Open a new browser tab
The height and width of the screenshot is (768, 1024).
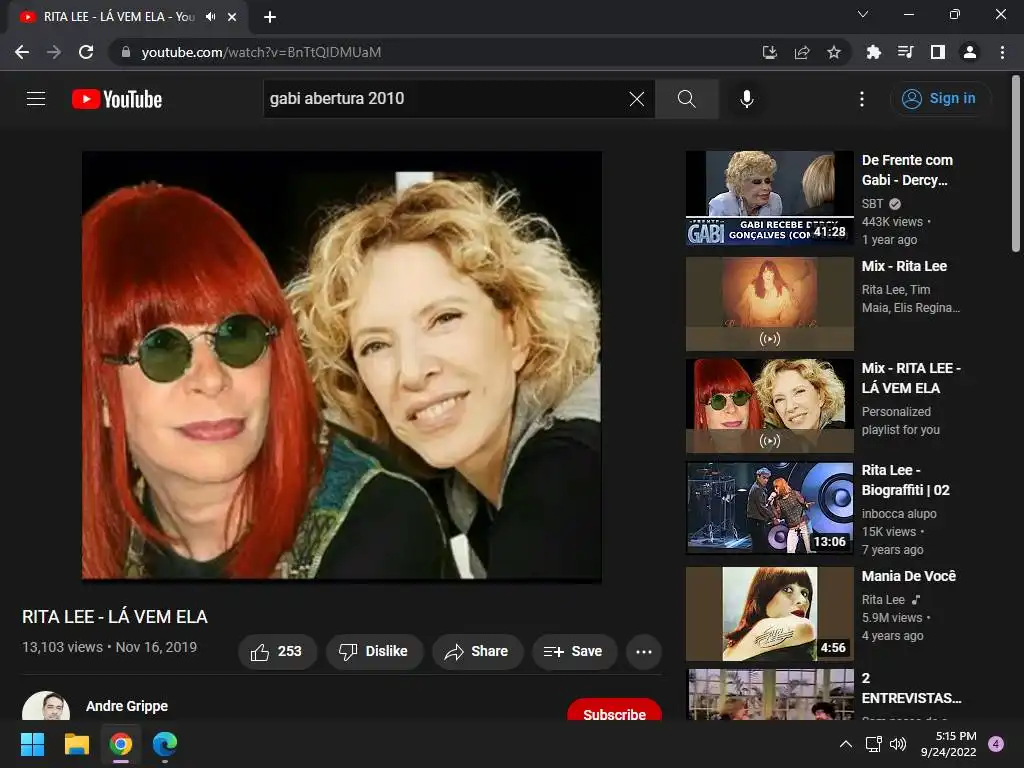point(270,17)
